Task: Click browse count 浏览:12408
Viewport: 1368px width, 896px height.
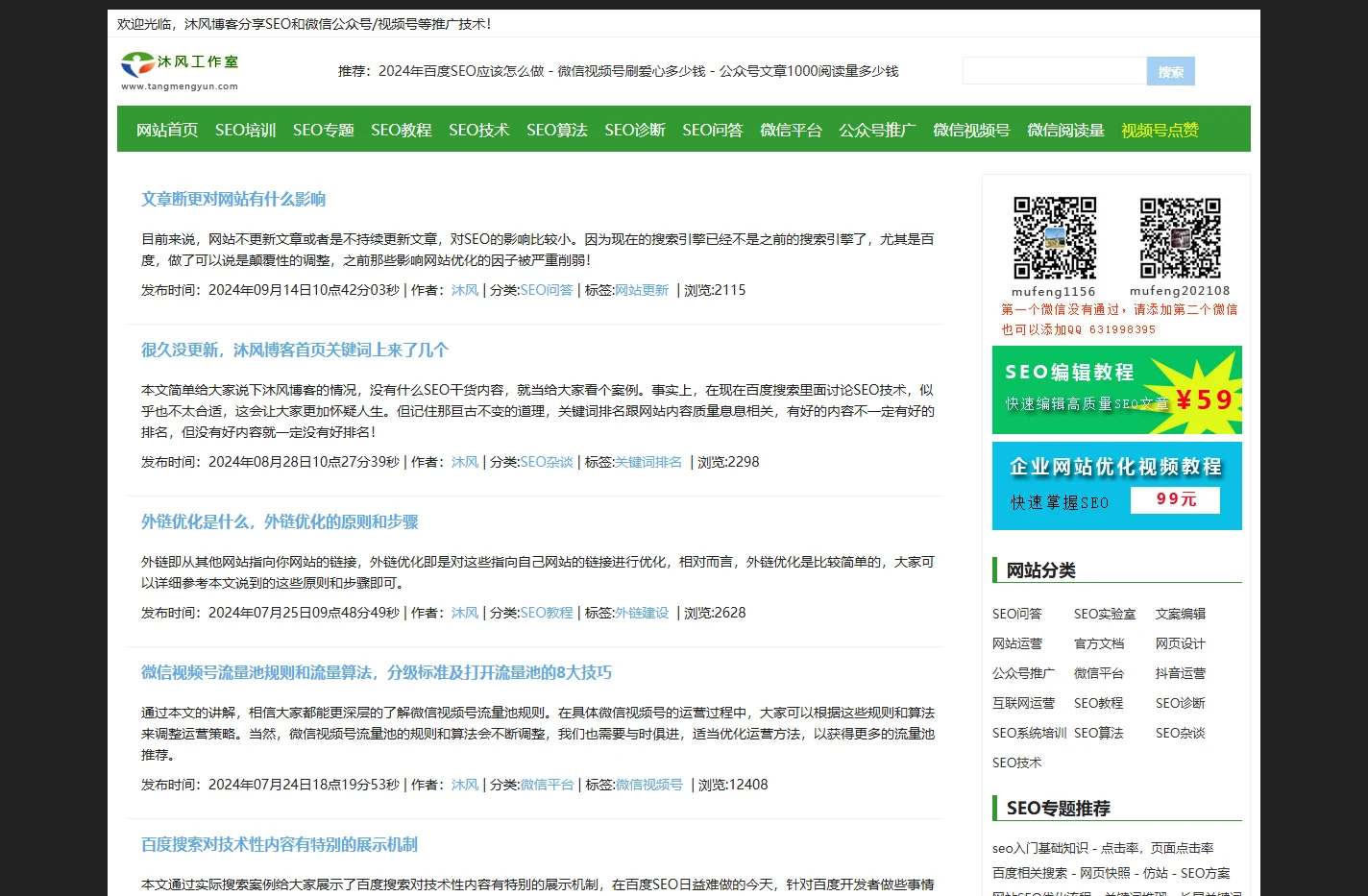Action: point(733,785)
